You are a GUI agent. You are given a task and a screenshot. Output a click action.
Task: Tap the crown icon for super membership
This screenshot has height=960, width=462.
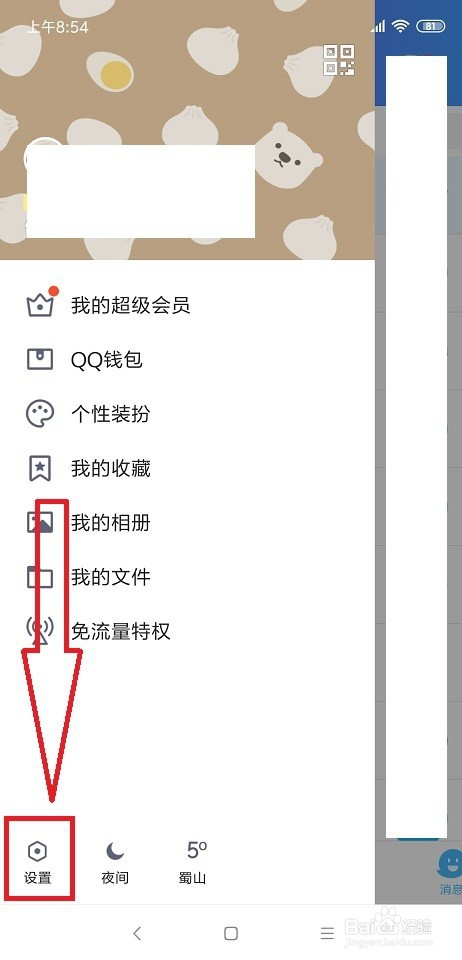click(40, 303)
